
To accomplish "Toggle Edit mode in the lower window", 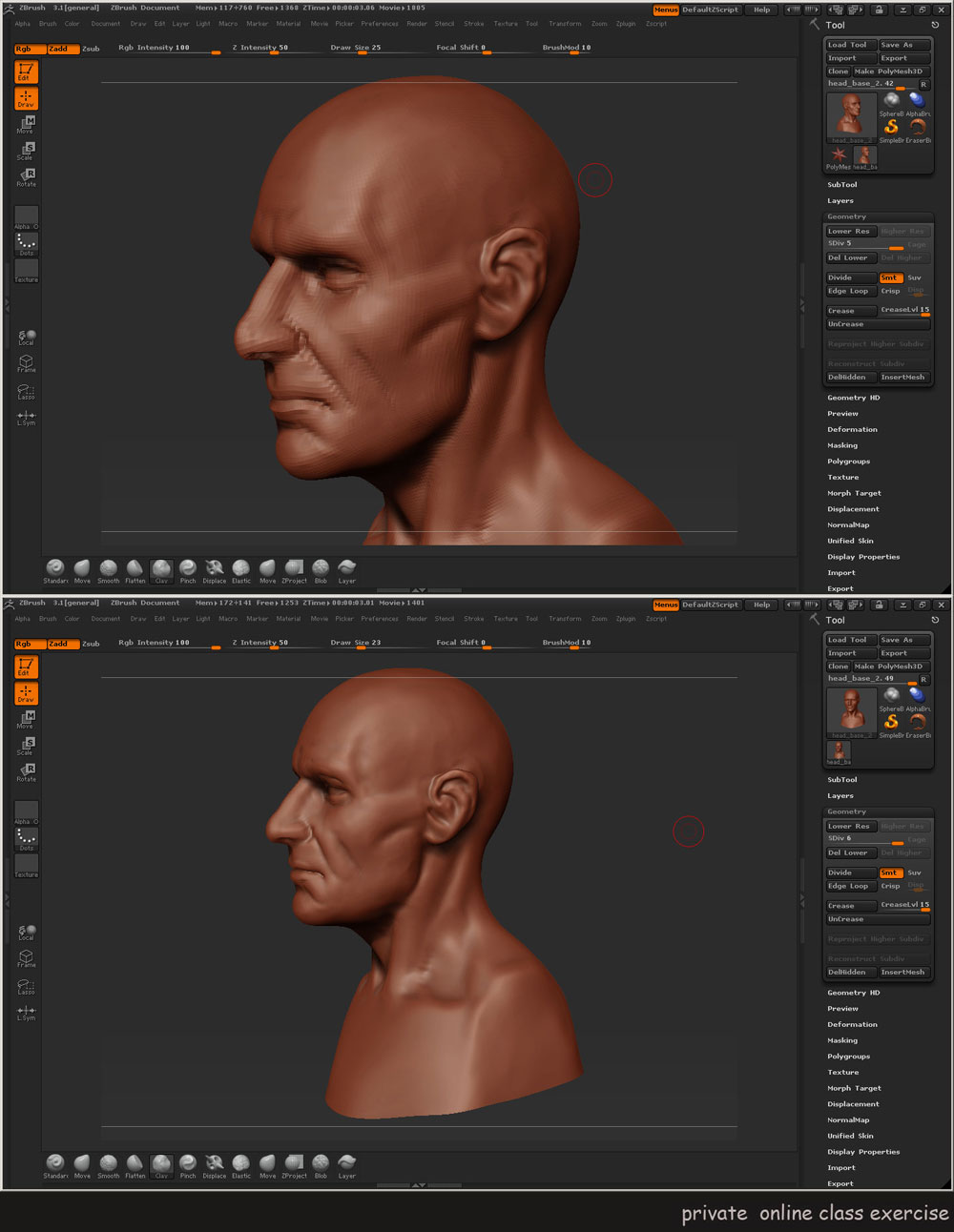I will [26, 667].
